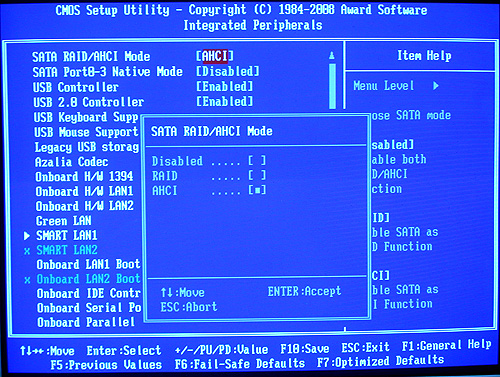The height and width of the screenshot is (377, 500).
Task: Open SMART LAN1 entry
Action: tap(67, 236)
